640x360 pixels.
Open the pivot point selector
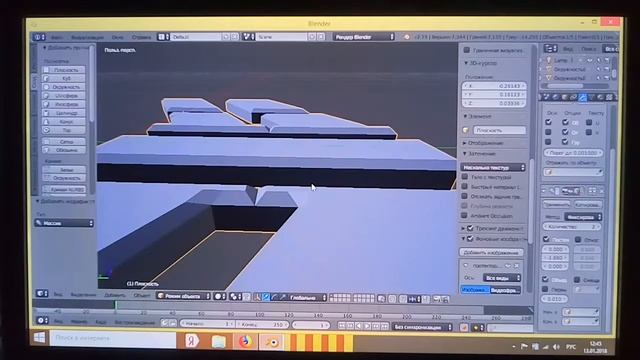point(235,296)
